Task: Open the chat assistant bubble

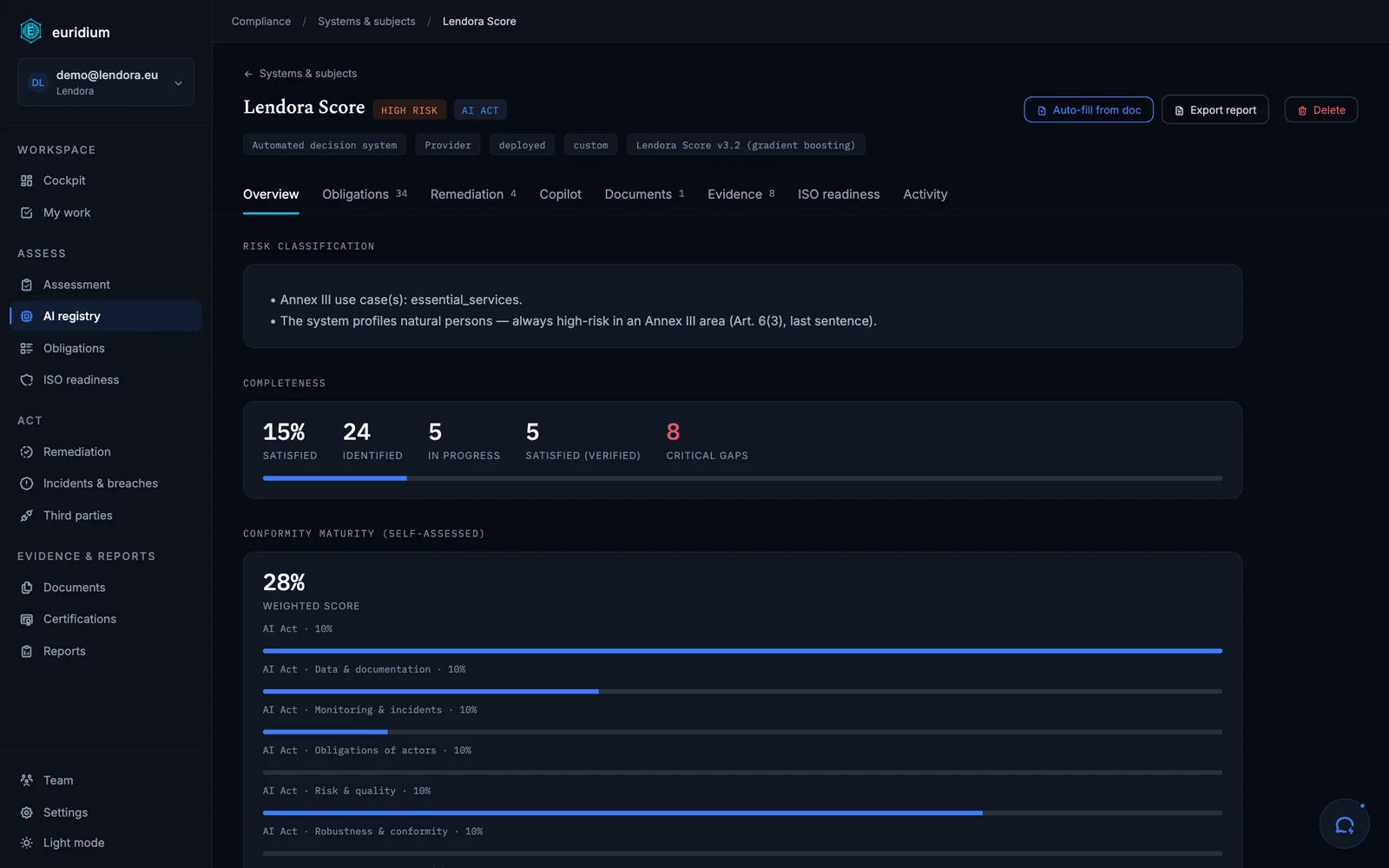Action: coord(1344,824)
